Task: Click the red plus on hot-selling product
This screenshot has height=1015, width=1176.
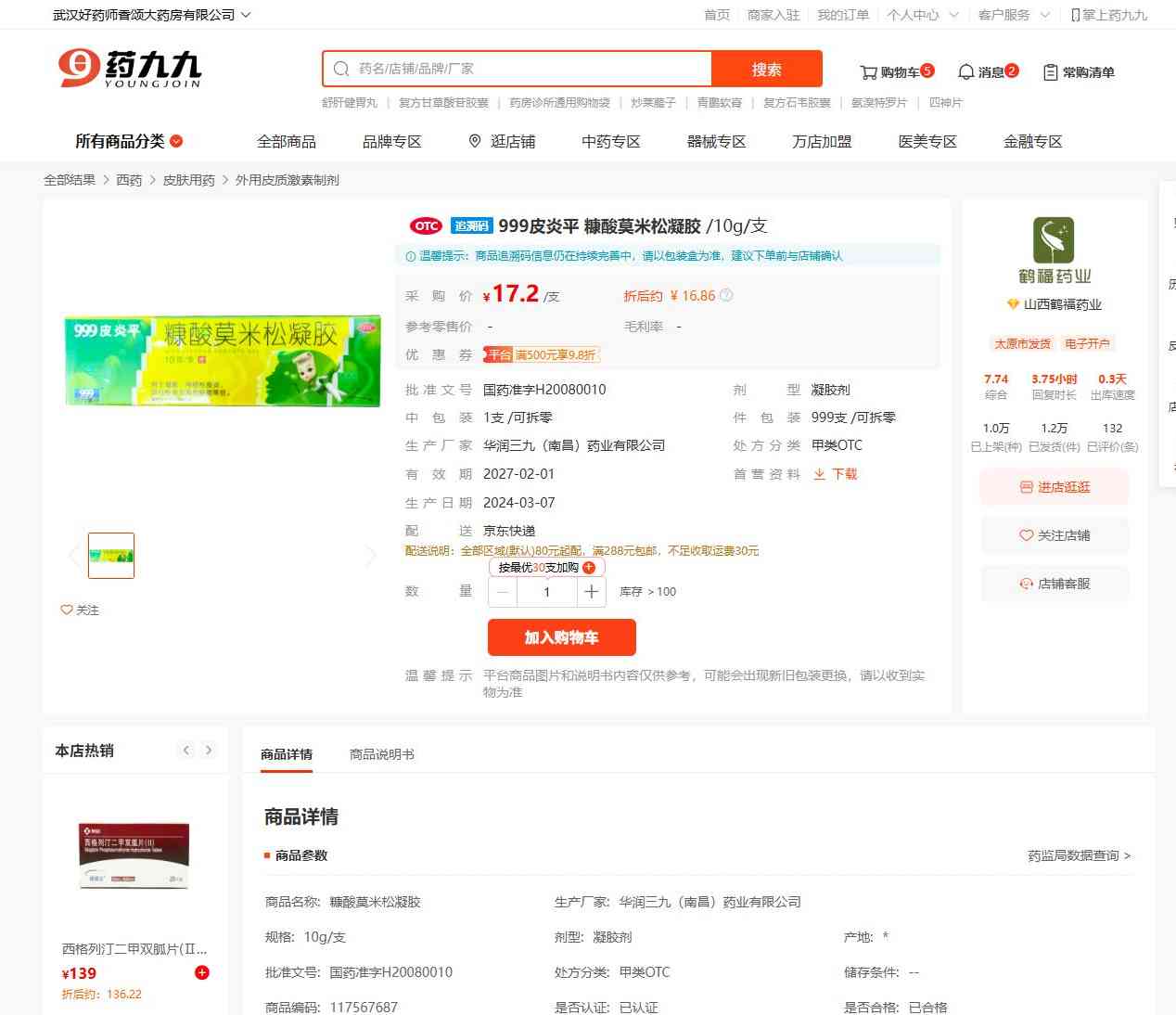Action: click(x=202, y=972)
